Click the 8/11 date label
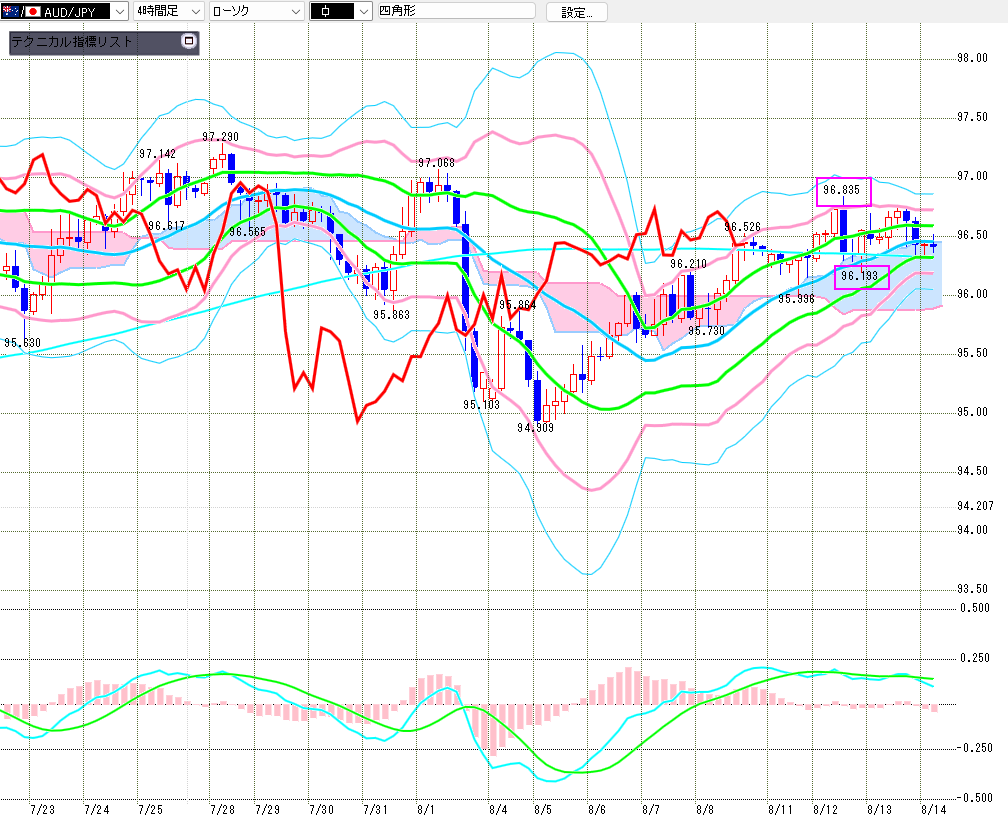The width and height of the screenshot is (1008, 819). tap(780, 809)
